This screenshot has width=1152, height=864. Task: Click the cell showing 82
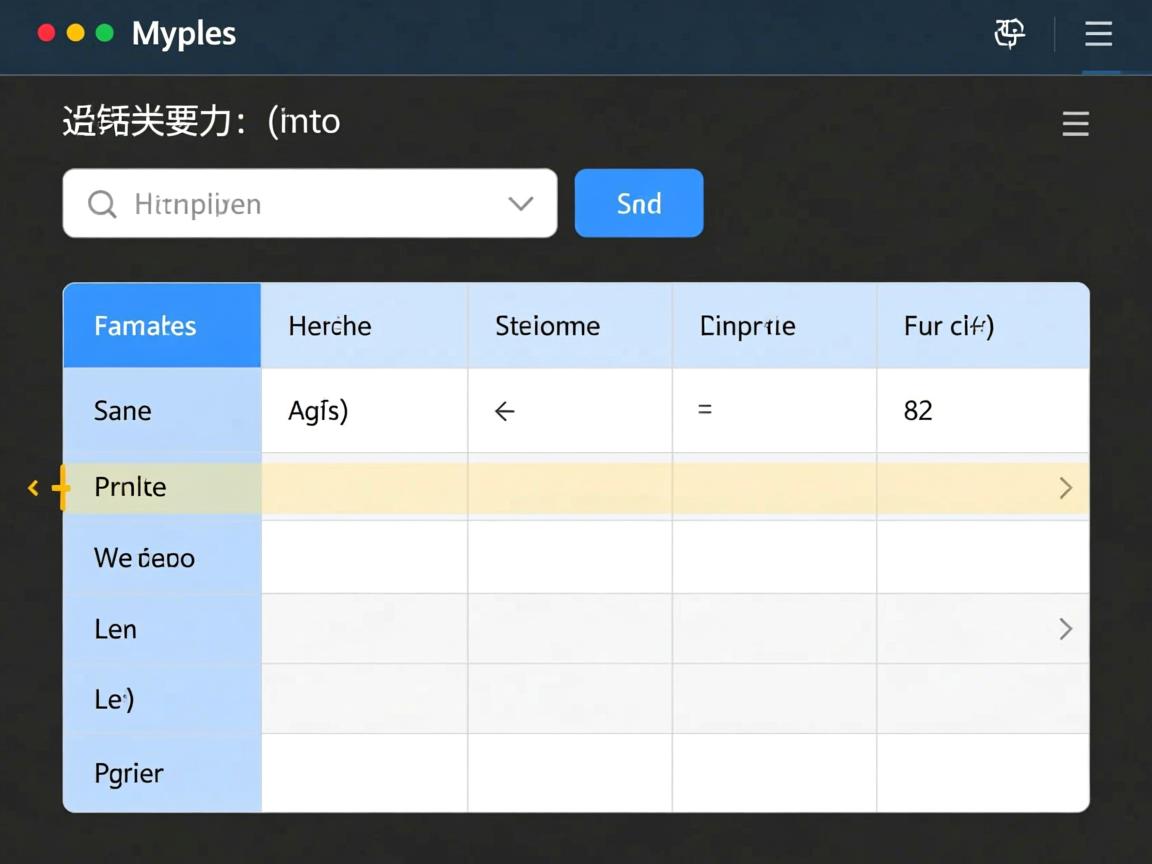pyautogui.click(x=918, y=411)
